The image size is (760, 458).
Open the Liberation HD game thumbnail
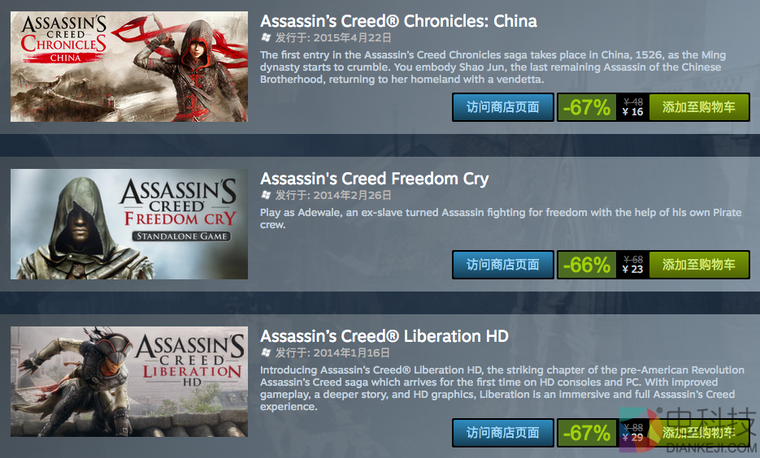pos(129,382)
